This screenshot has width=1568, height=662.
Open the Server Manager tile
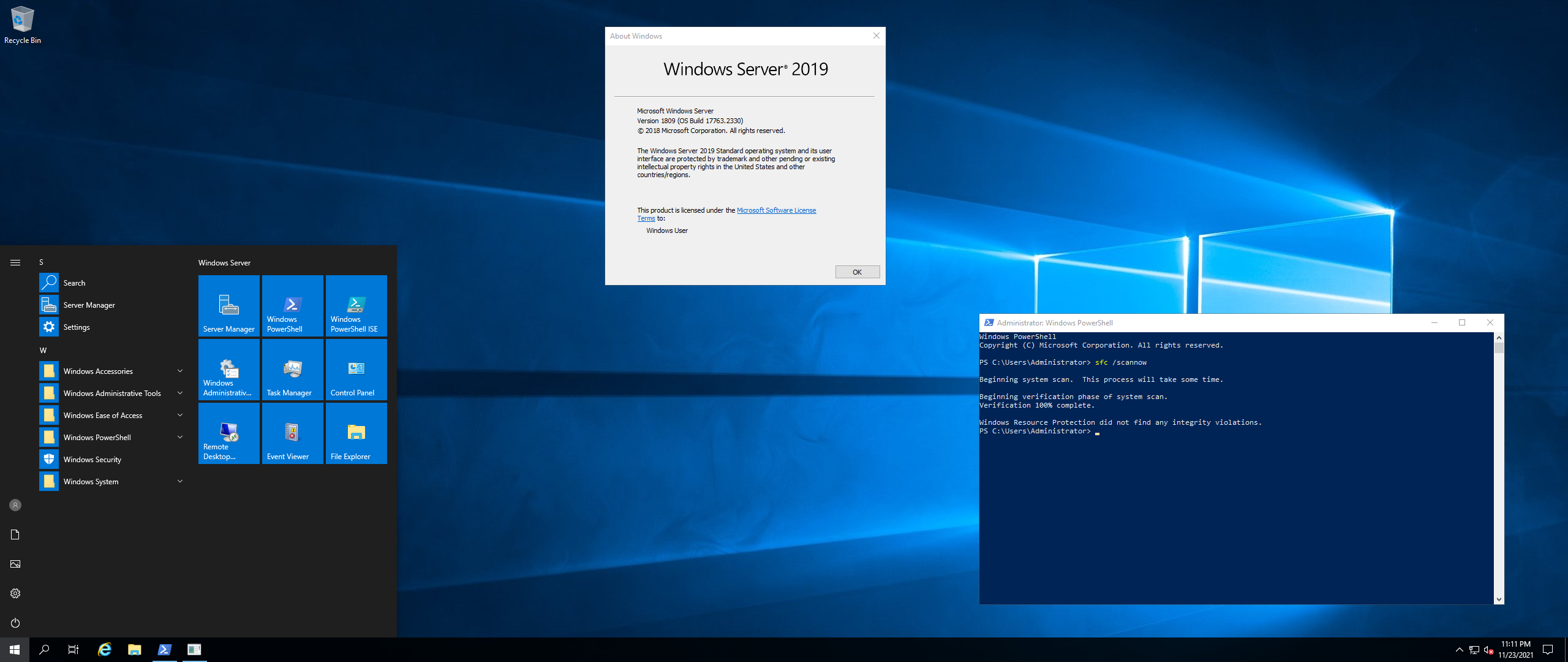229,305
